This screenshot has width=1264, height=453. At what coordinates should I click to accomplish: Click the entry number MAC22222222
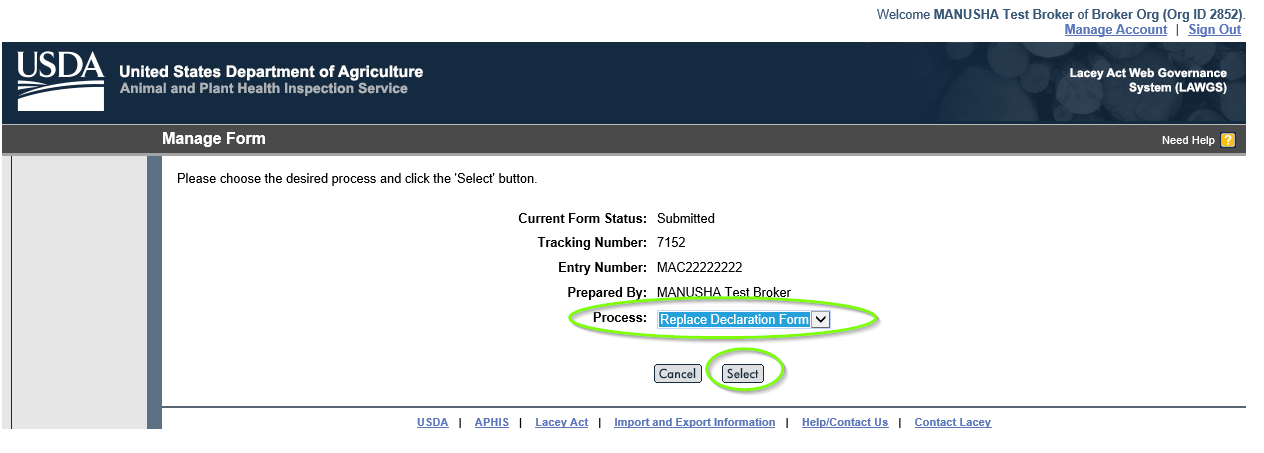(699, 267)
